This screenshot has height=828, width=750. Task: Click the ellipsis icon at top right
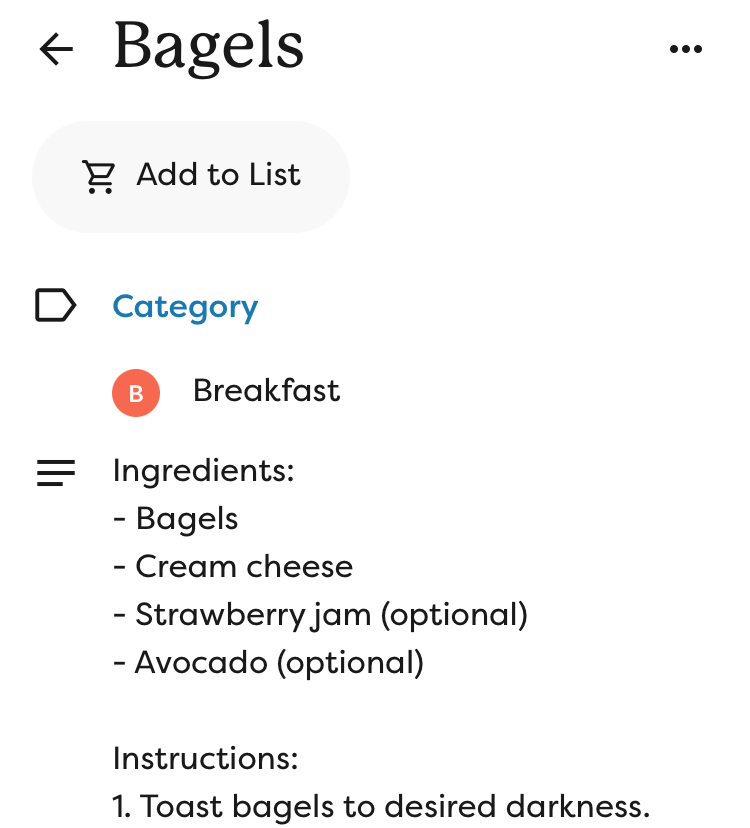coord(686,47)
